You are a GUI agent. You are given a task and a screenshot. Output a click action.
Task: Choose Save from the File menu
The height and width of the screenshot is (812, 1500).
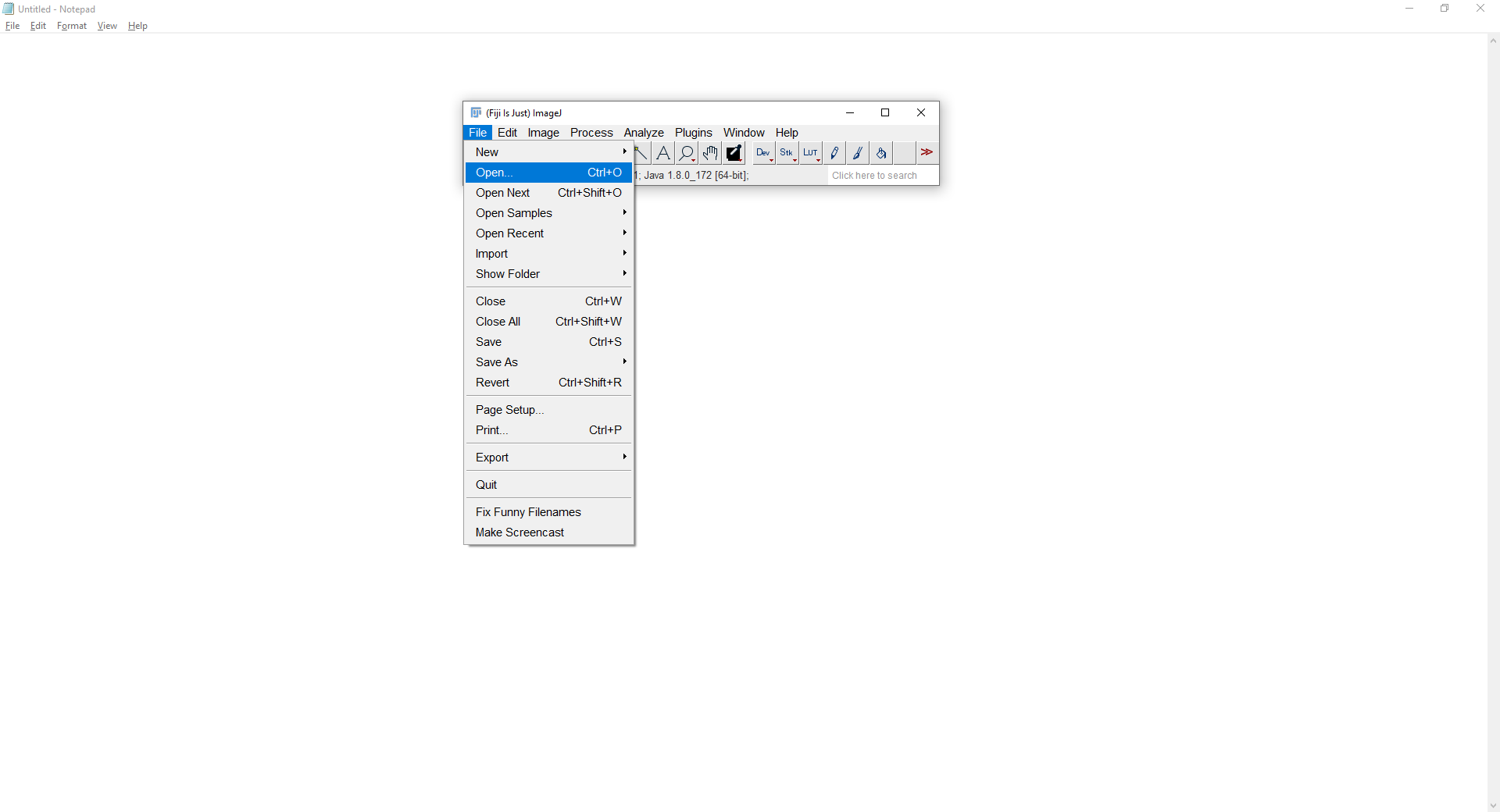[x=548, y=342]
